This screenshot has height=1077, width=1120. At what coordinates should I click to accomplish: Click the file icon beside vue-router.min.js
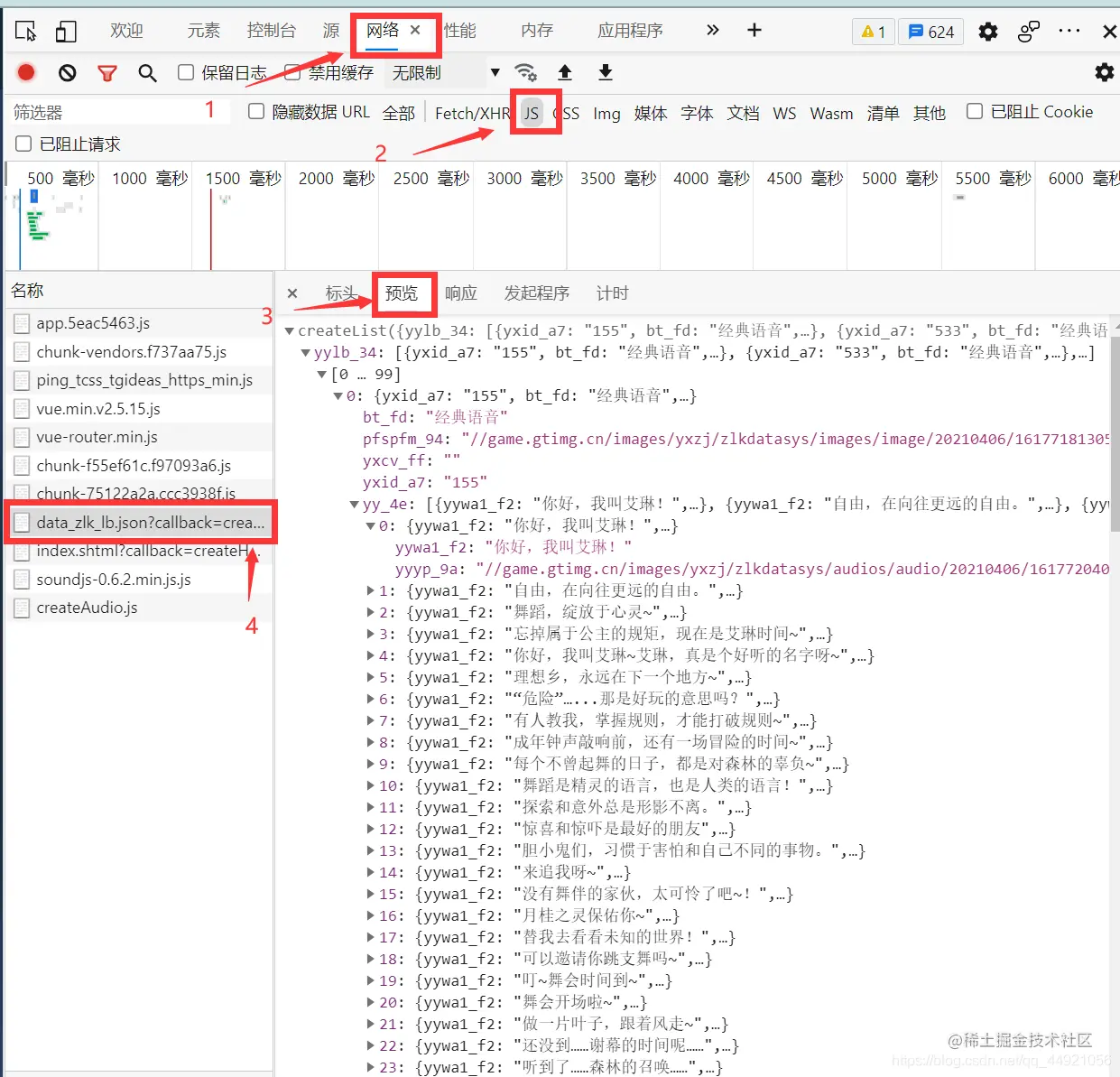click(x=22, y=437)
